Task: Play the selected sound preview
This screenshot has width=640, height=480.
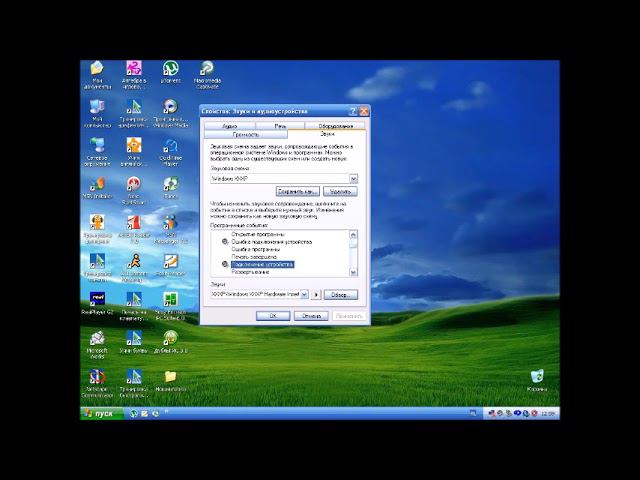Action: [316, 295]
